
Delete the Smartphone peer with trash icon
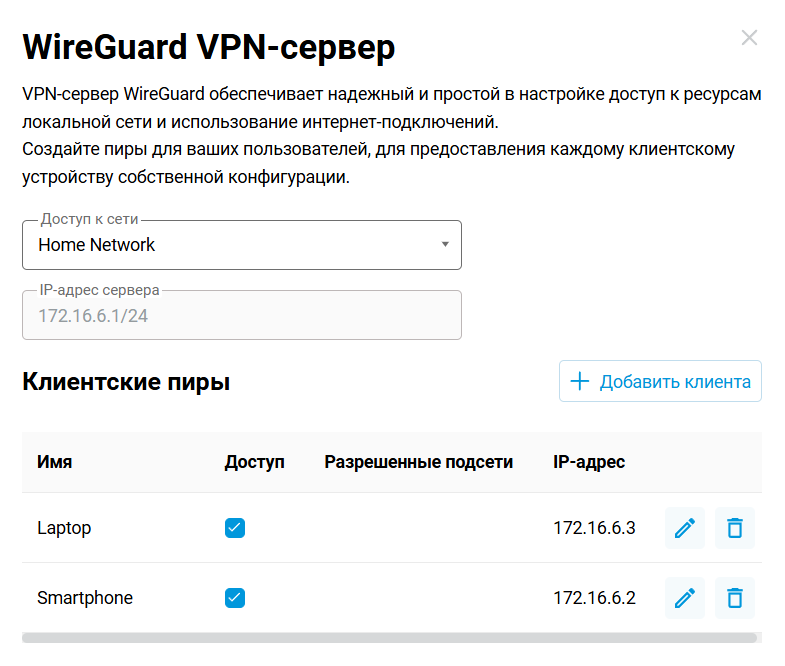tap(735, 598)
